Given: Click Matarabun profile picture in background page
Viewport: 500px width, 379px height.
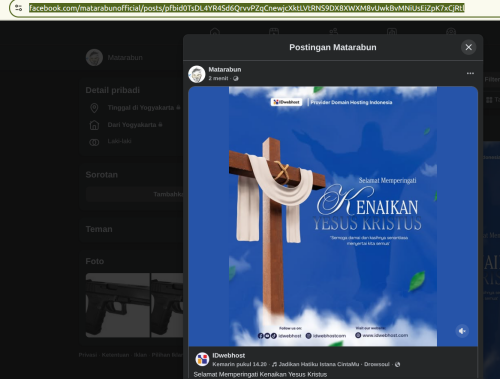Looking at the screenshot, I should pyautogui.click(x=94, y=57).
